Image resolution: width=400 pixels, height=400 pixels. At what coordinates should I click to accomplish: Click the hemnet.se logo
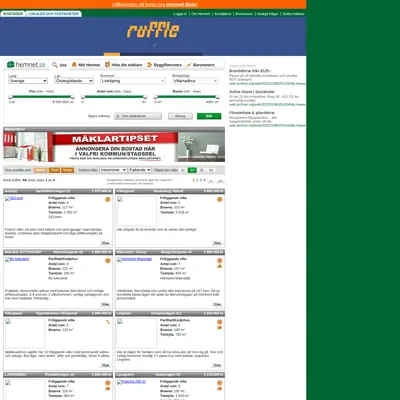pos(26,65)
